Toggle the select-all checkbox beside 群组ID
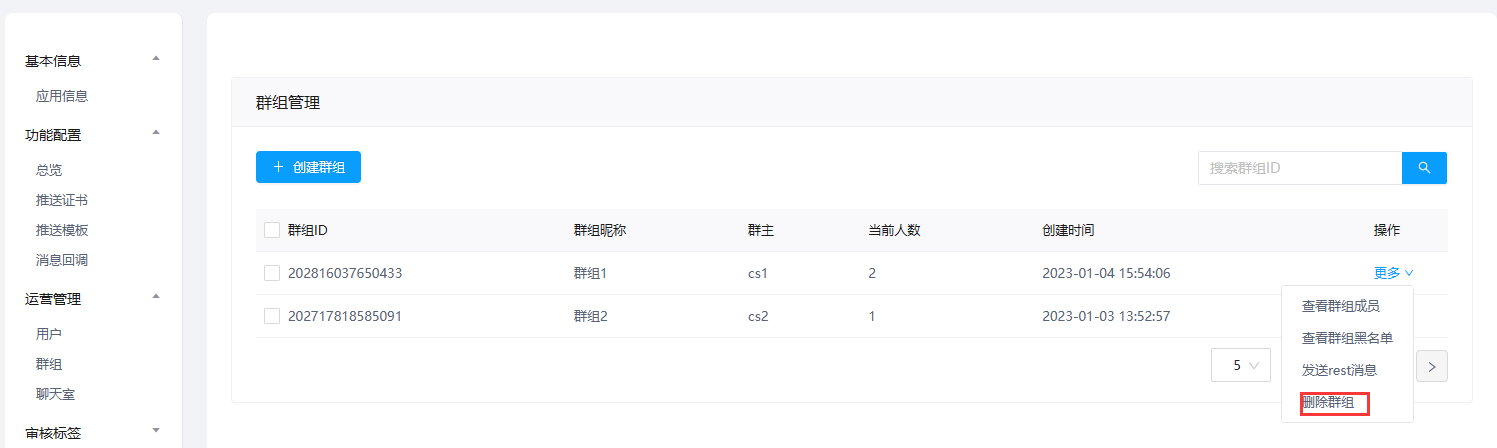Image resolution: width=1497 pixels, height=448 pixels. coord(272,230)
